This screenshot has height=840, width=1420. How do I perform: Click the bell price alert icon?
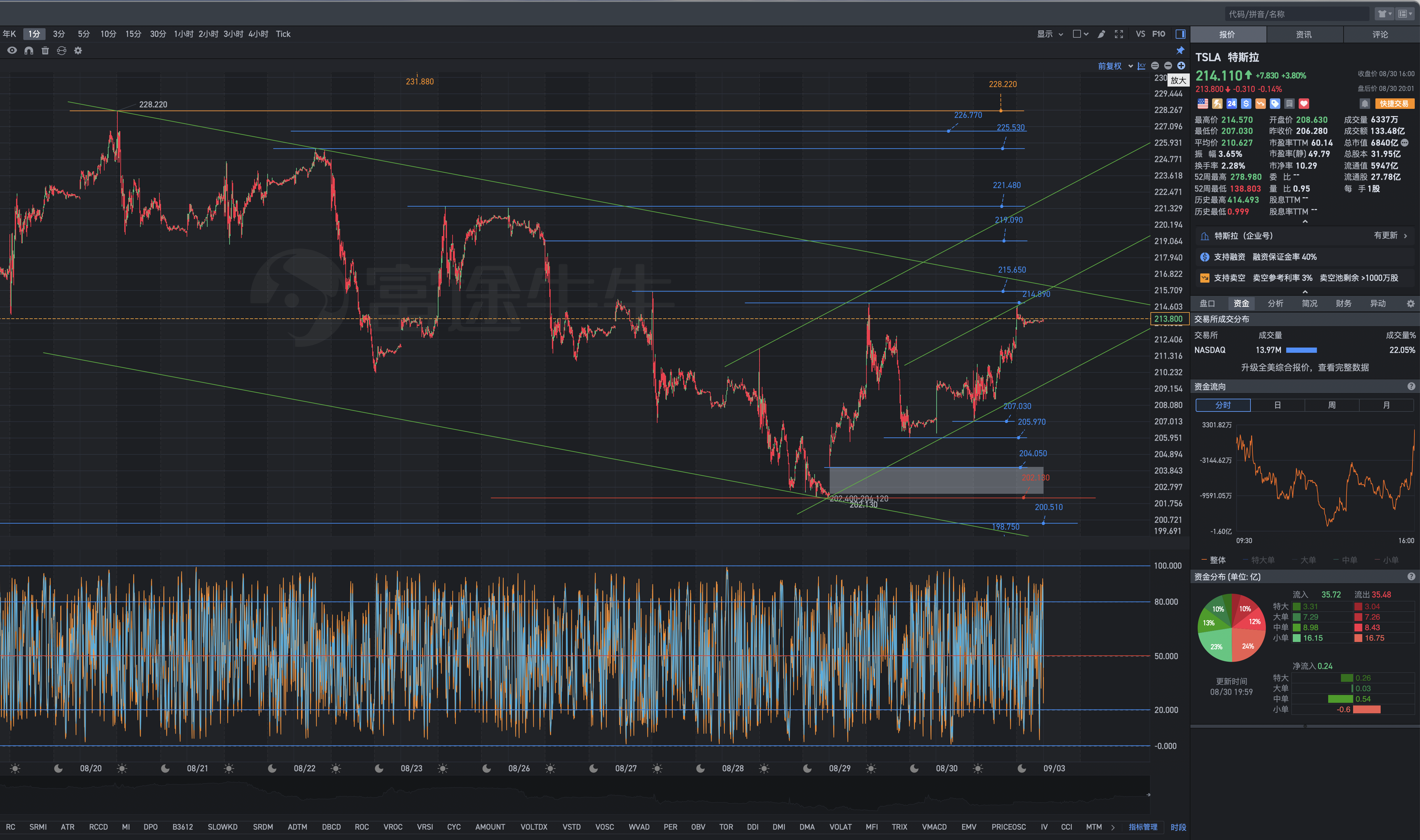(x=1365, y=104)
